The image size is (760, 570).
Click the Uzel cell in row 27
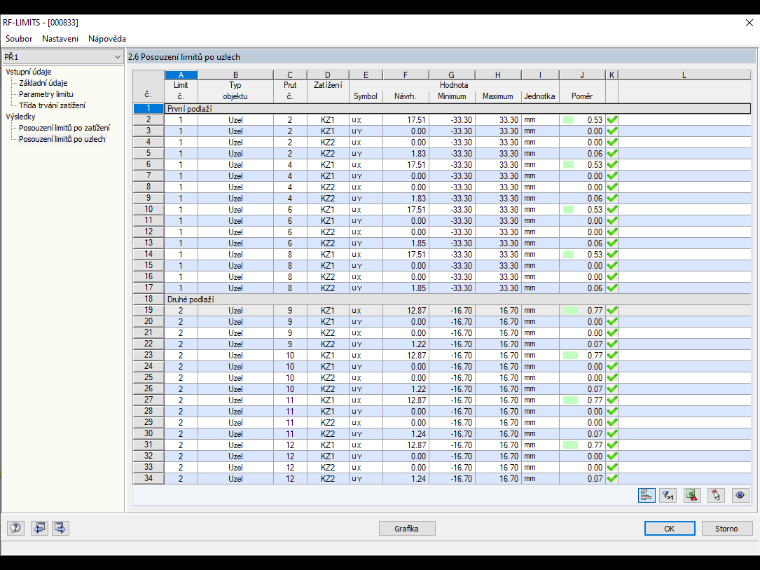235,400
